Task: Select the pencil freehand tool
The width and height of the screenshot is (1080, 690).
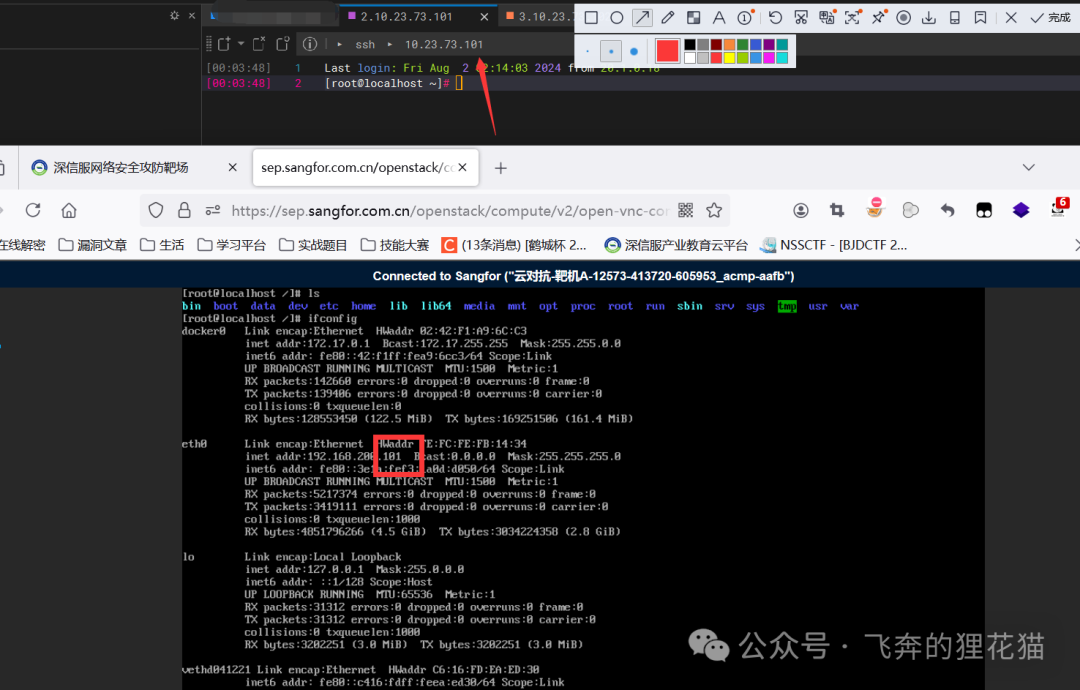Action: pos(667,18)
